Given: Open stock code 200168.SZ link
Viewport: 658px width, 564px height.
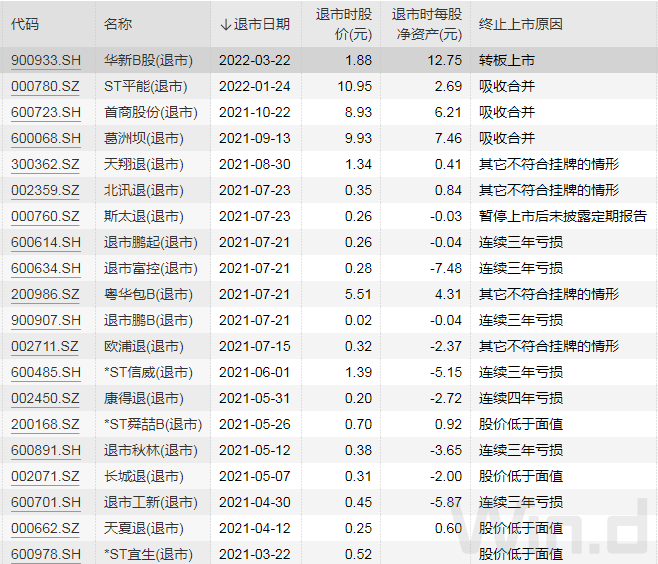Looking at the screenshot, I should tap(45, 425).
